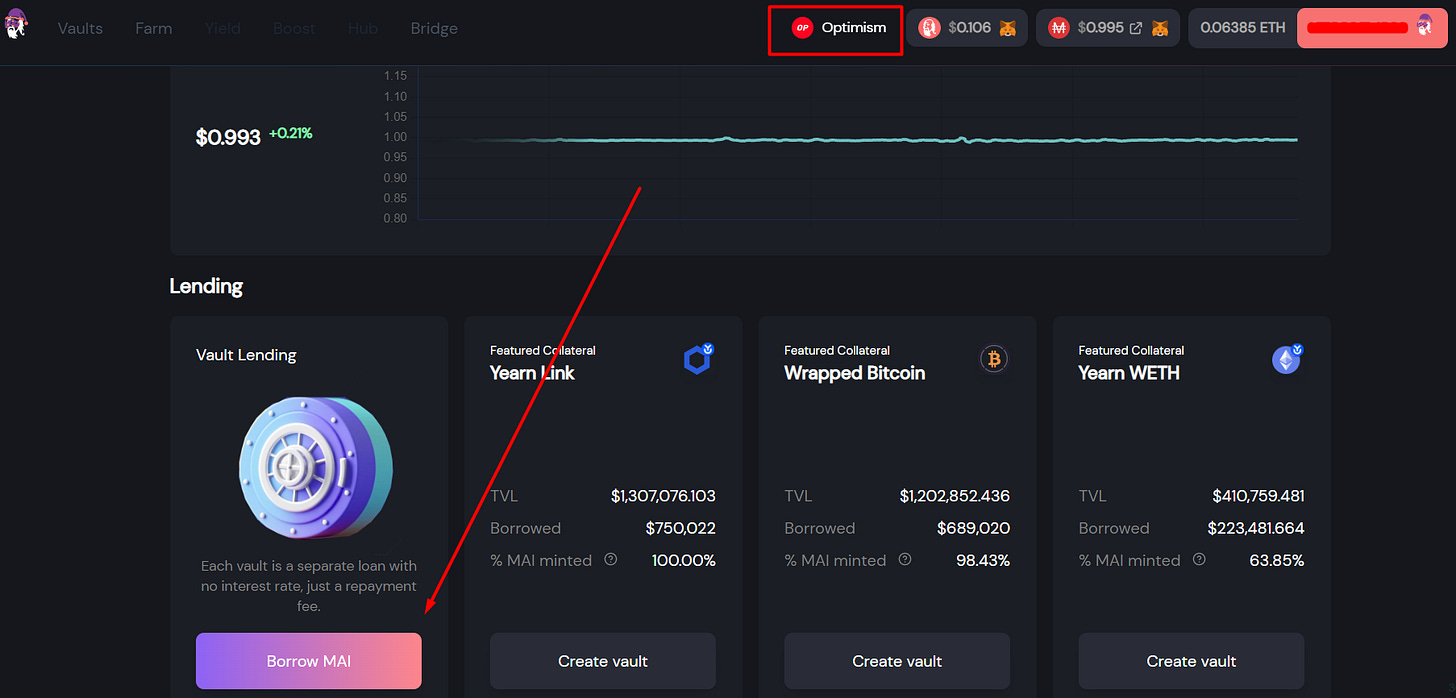Click the Yearn Link card title
The width and height of the screenshot is (1456, 698).
tap(532, 373)
